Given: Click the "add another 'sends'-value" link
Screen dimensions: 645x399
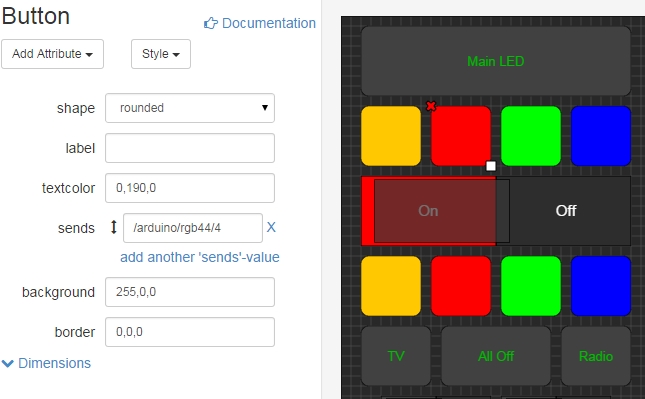Looking at the screenshot, I should tap(200, 257).
